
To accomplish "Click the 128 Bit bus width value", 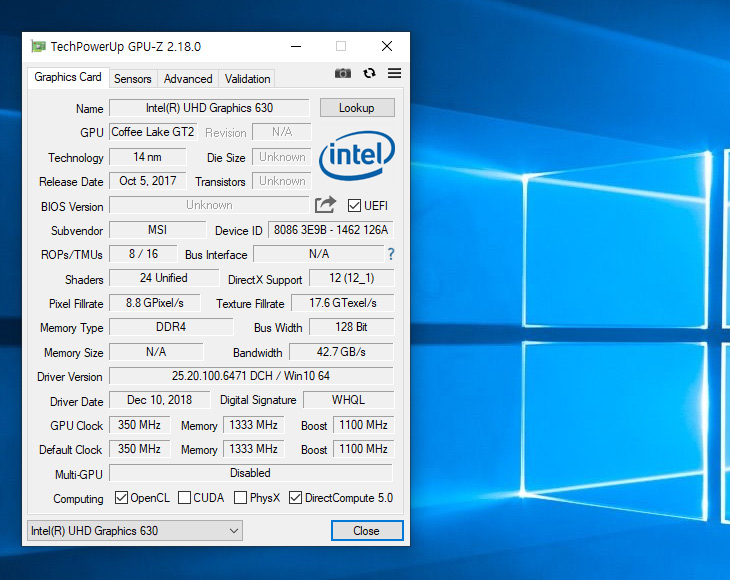I will click(x=351, y=327).
